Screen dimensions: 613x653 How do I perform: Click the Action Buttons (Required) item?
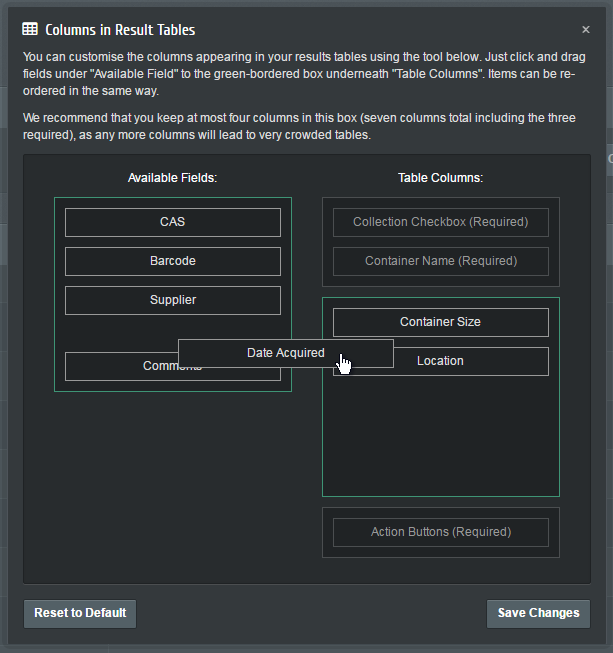[x=441, y=532]
